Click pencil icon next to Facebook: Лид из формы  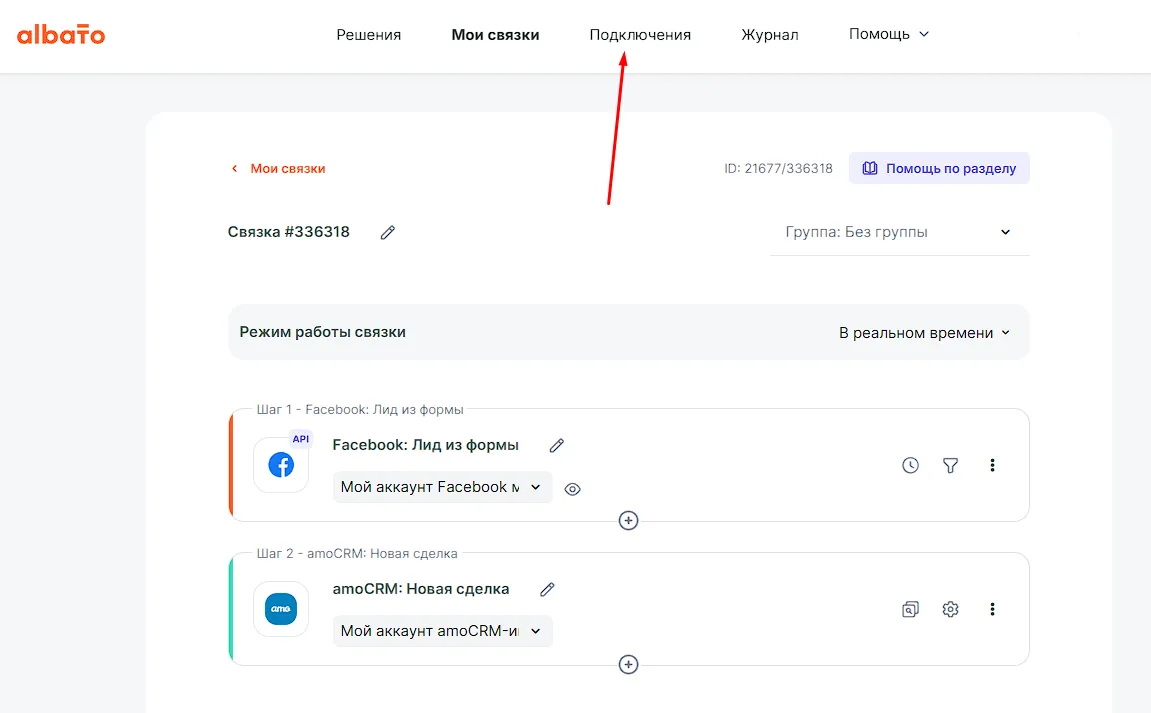pyautogui.click(x=557, y=445)
